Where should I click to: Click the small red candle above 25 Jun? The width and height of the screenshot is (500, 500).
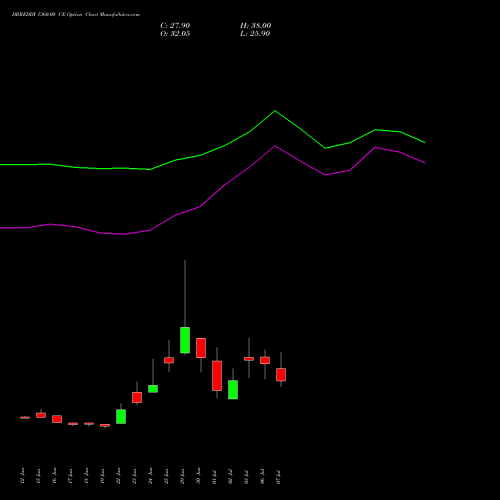click(169, 360)
